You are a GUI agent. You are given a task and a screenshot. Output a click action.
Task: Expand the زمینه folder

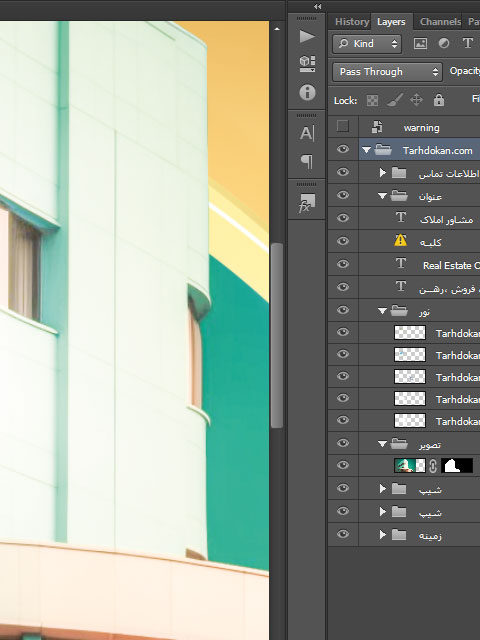pyautogui.click(x=382, y=534)
